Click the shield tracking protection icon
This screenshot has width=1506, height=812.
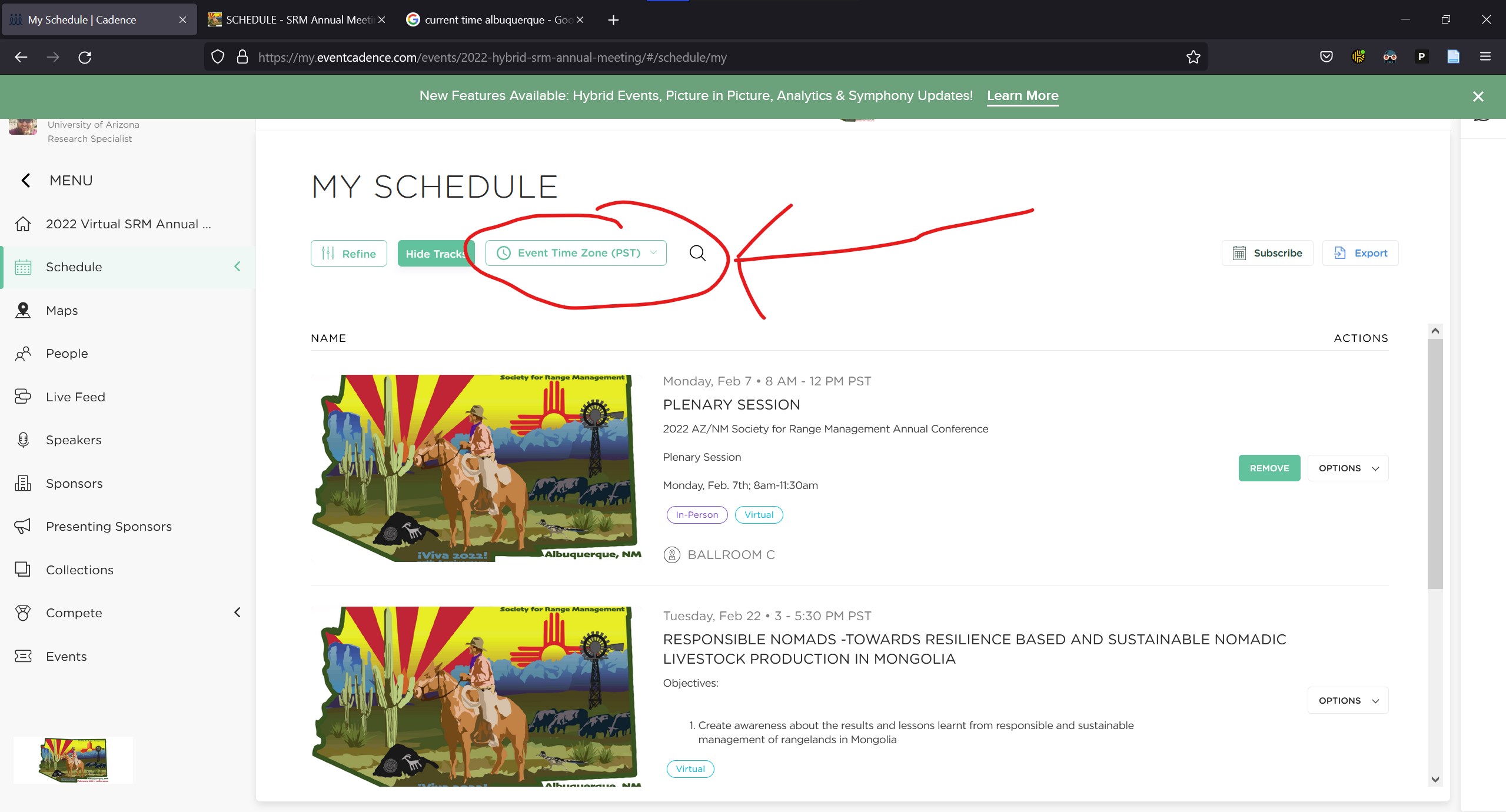pyautogui.click(x=218, y=57)
